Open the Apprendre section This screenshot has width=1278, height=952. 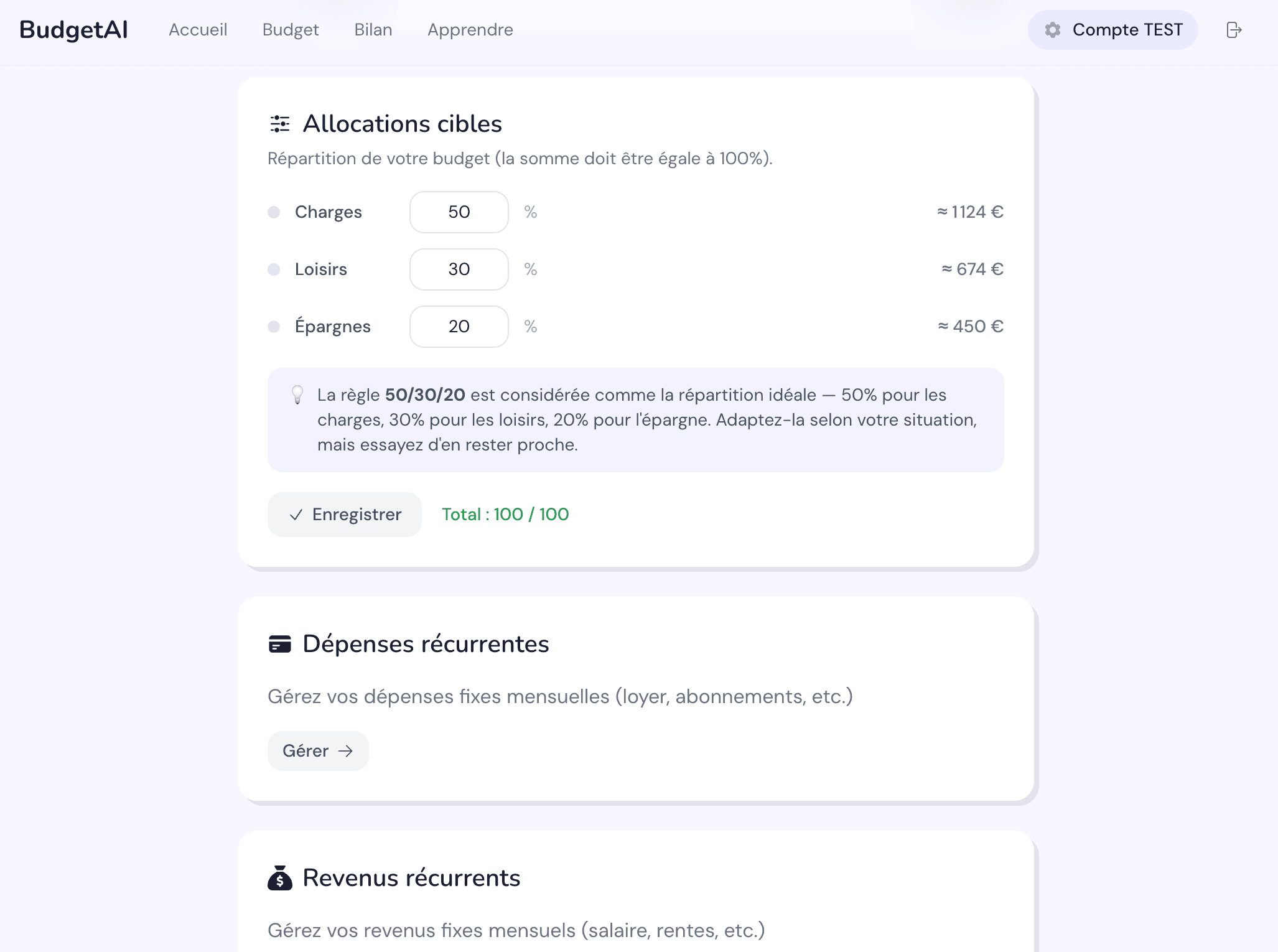click(x=470, y=30)
